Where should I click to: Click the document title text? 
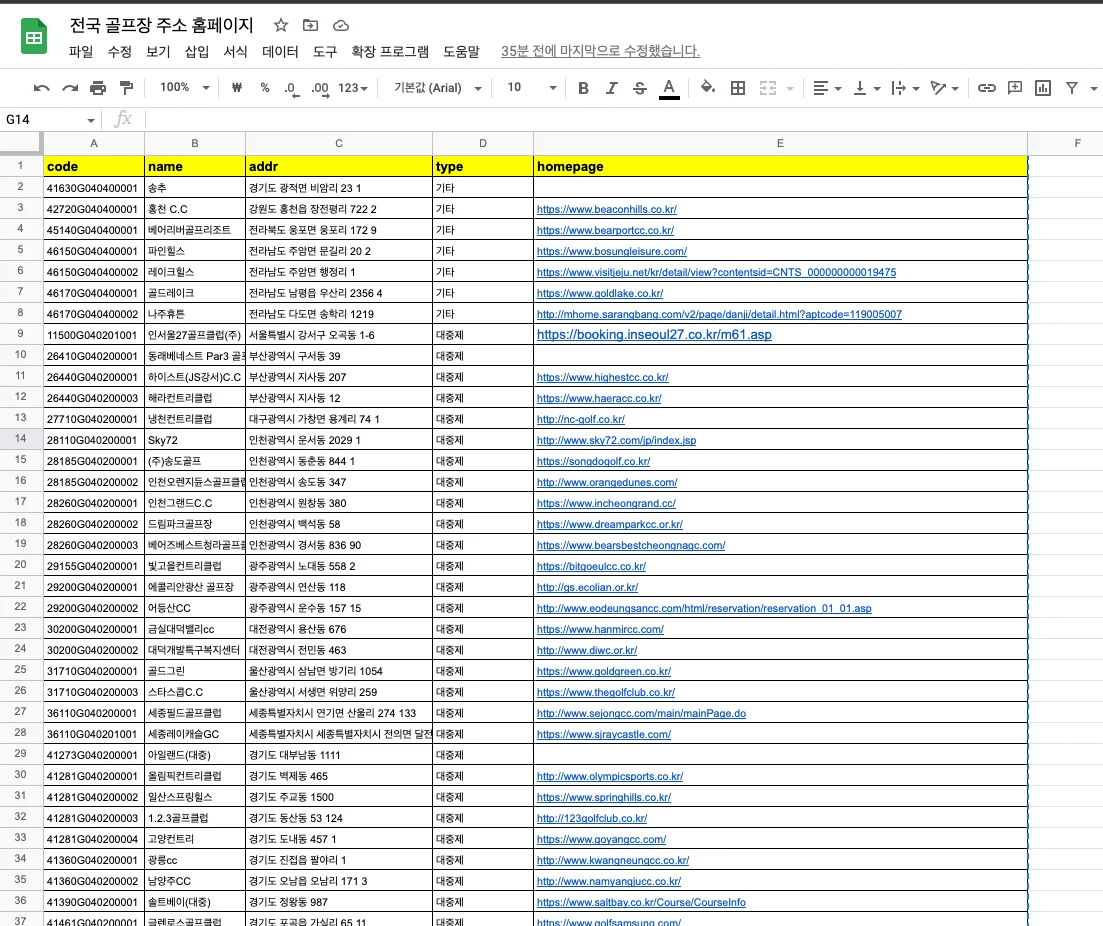[x=161, y=25]
